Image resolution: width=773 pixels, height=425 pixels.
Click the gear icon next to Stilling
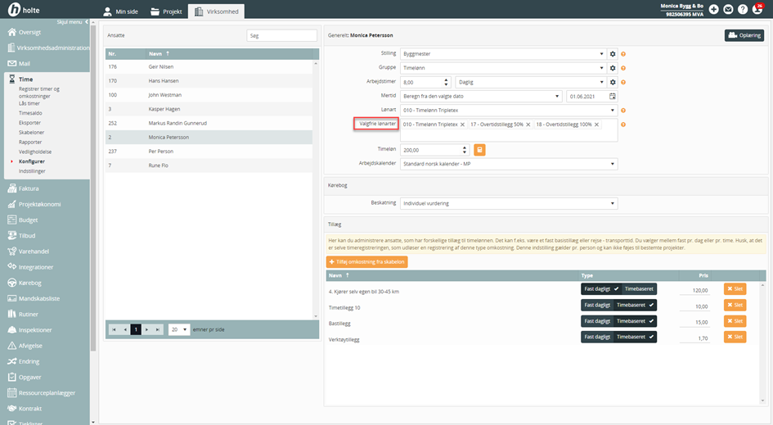612,54
